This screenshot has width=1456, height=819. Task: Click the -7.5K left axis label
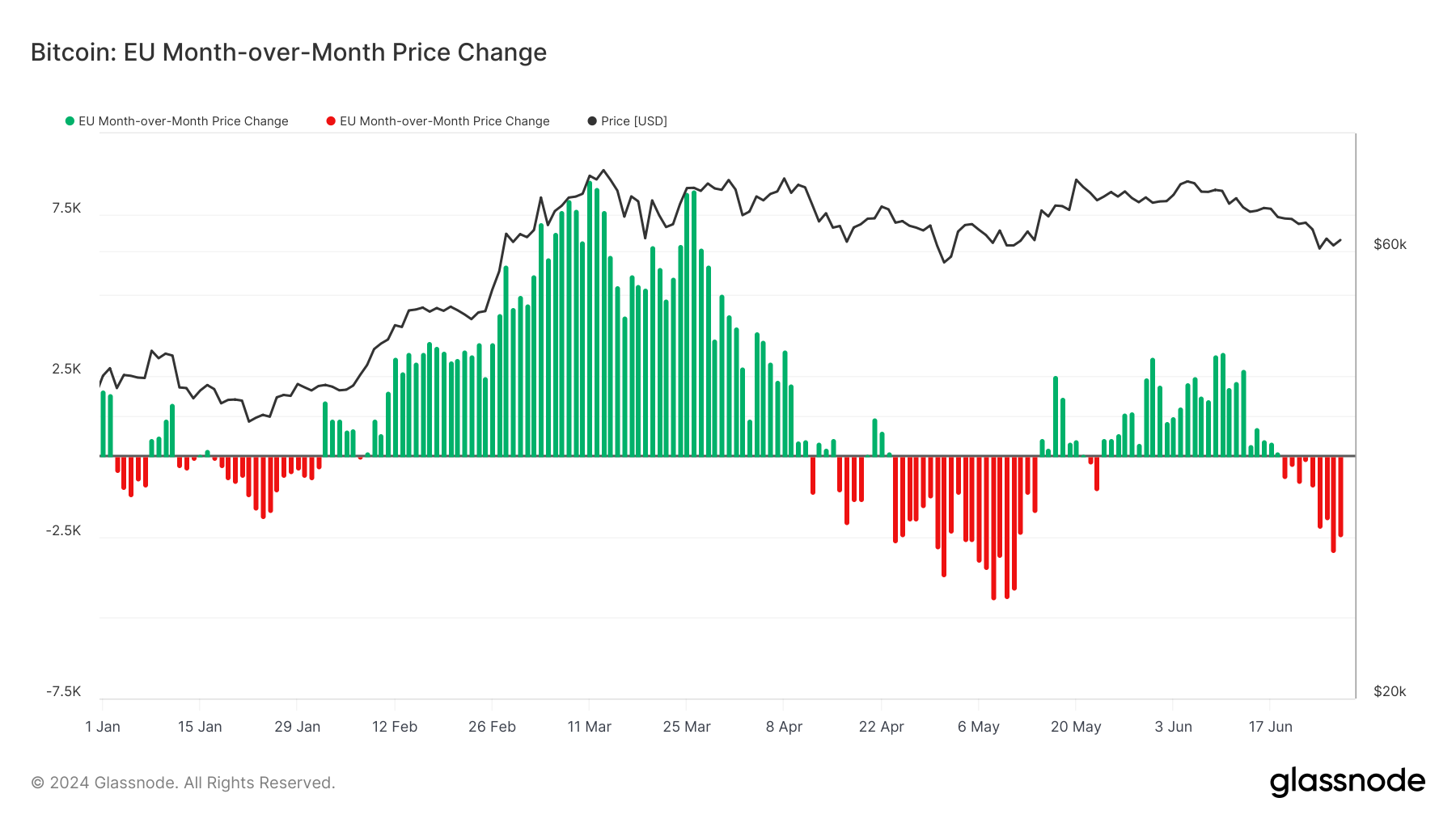[x=64, y=691]
